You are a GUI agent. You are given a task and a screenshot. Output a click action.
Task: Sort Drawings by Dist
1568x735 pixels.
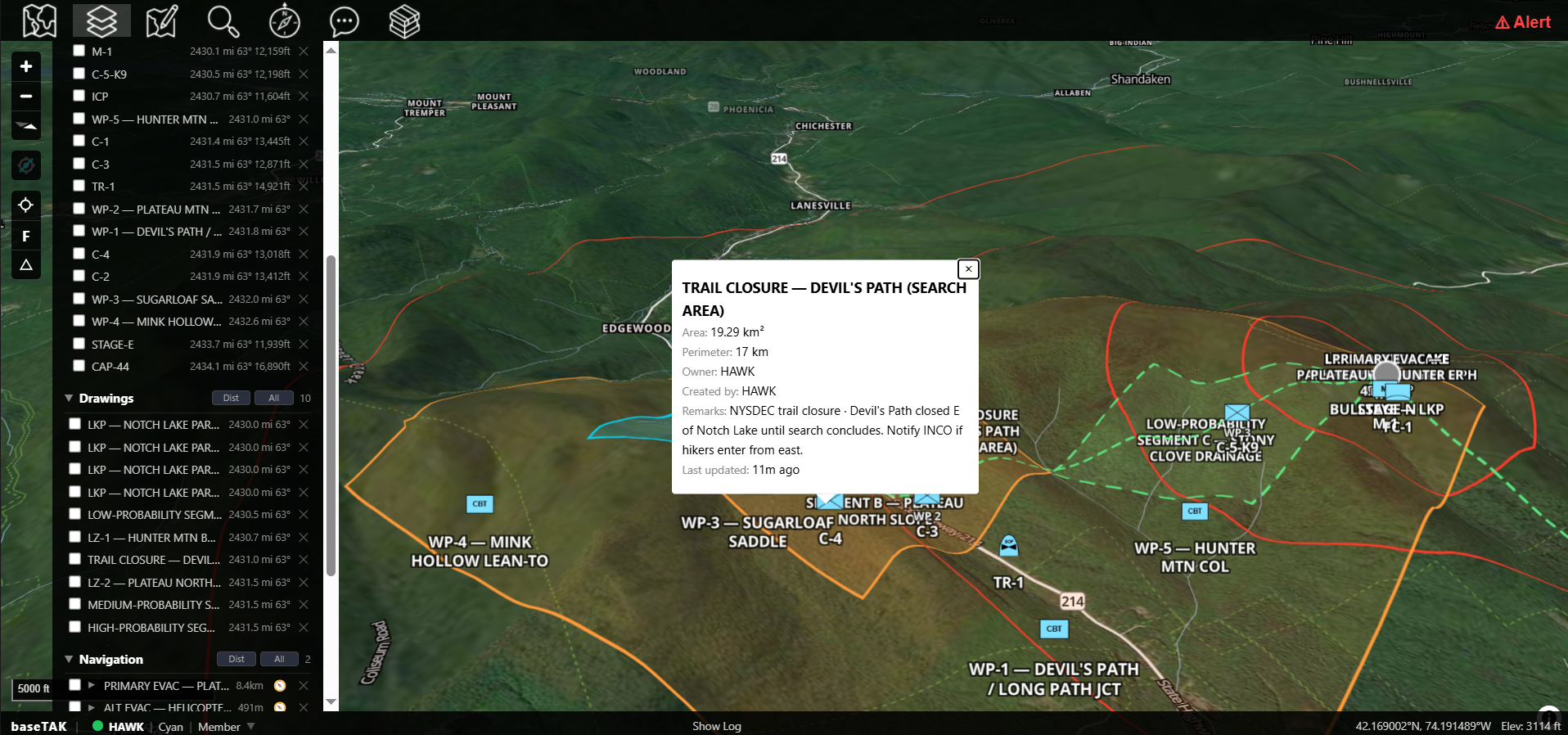tap(231, 398)
